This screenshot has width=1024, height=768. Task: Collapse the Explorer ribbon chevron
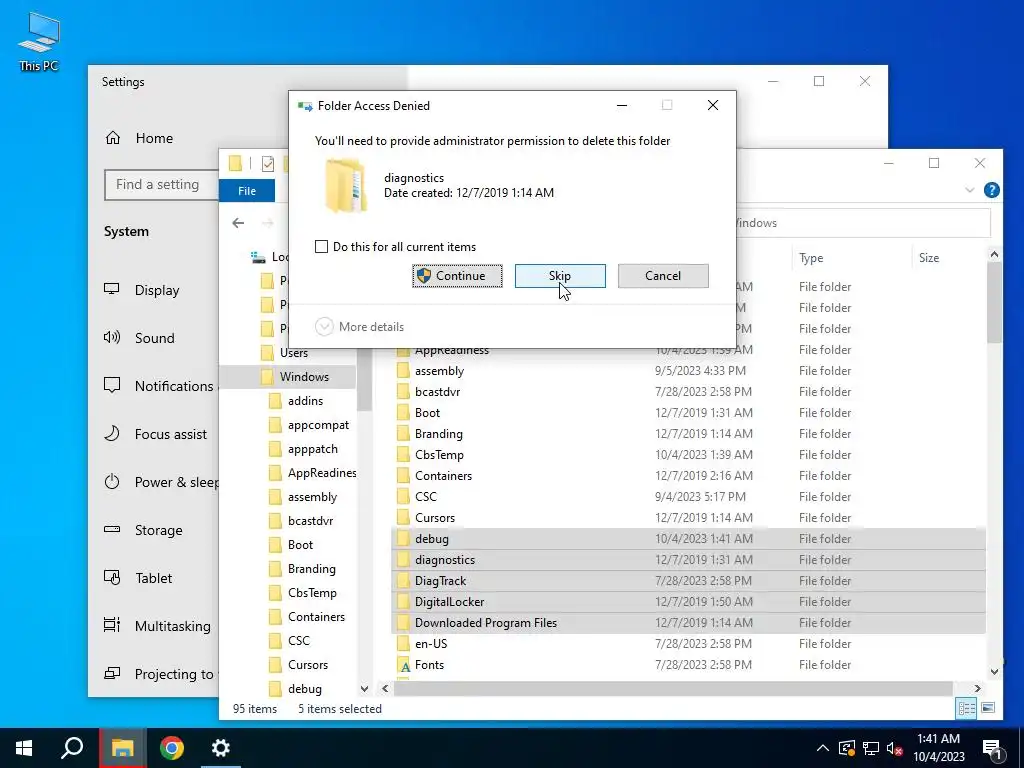(969, 190)
